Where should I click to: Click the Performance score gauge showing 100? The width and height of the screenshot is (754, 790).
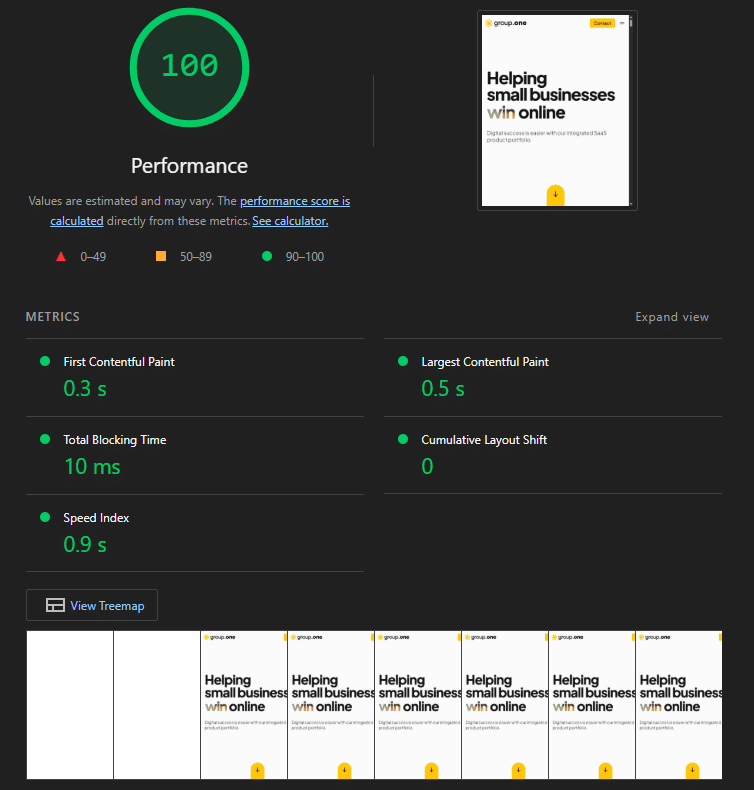[x=189, y=66]
